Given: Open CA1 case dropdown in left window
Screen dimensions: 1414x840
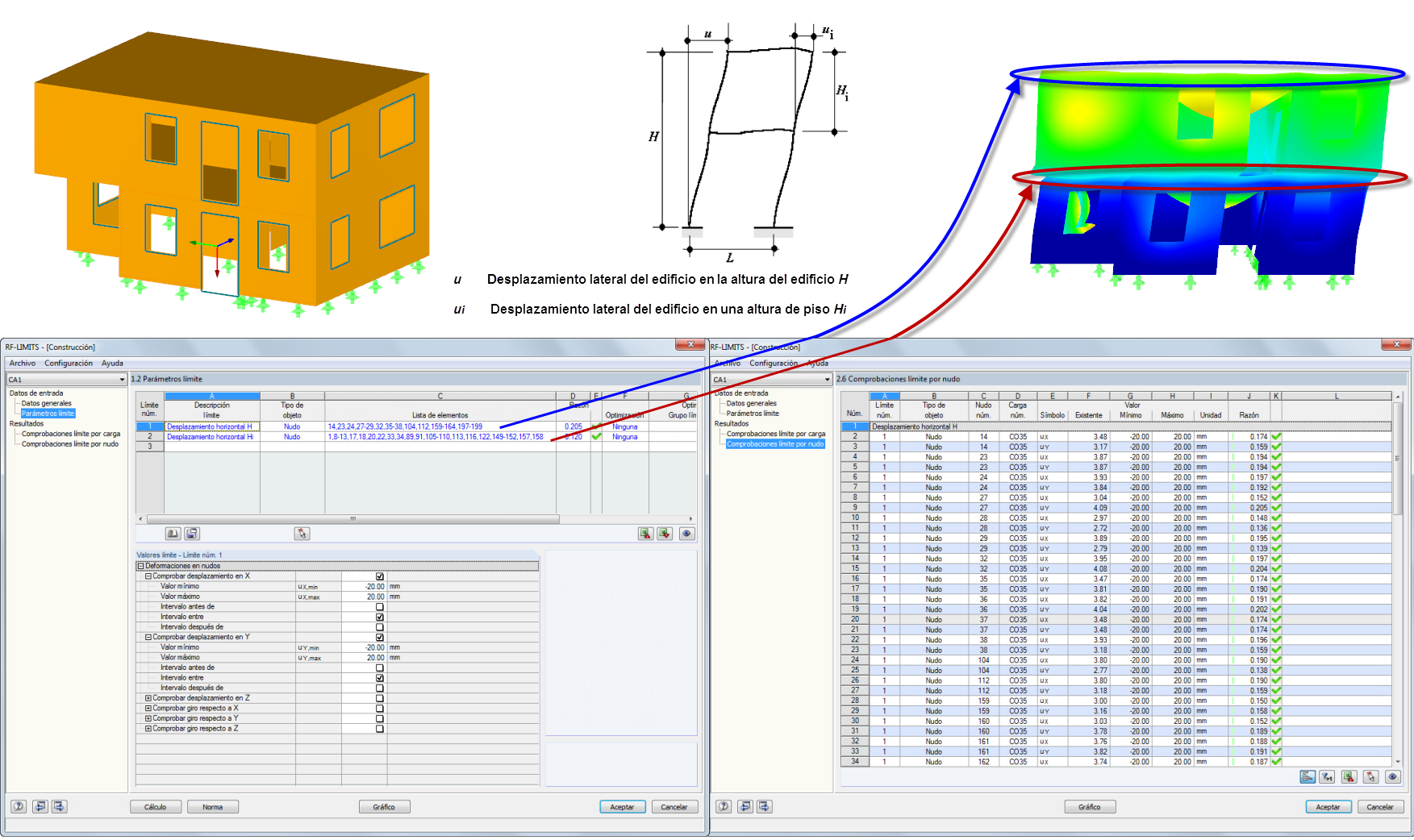Looking at the screenshot, I should coord(122,379).
